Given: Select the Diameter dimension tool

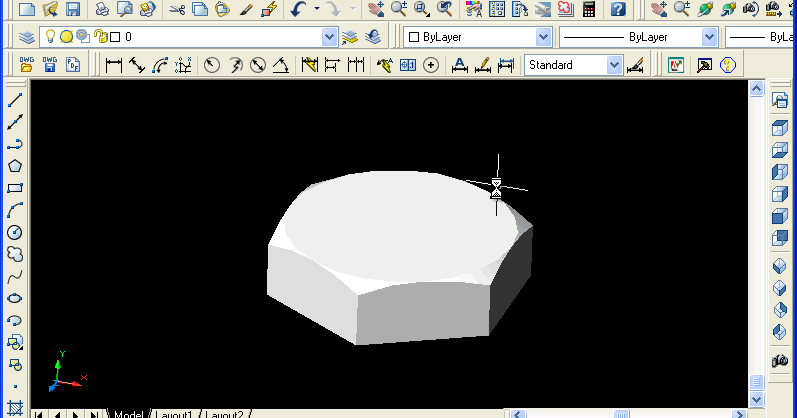Looking at the screenshot, I should [258, 65].
